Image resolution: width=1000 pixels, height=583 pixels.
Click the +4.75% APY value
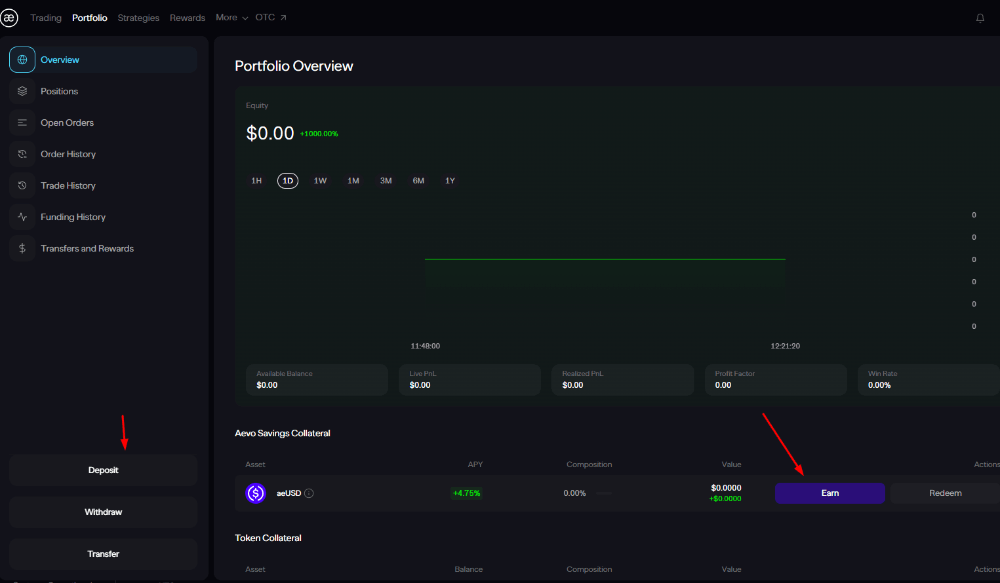[x=466, y=493]
